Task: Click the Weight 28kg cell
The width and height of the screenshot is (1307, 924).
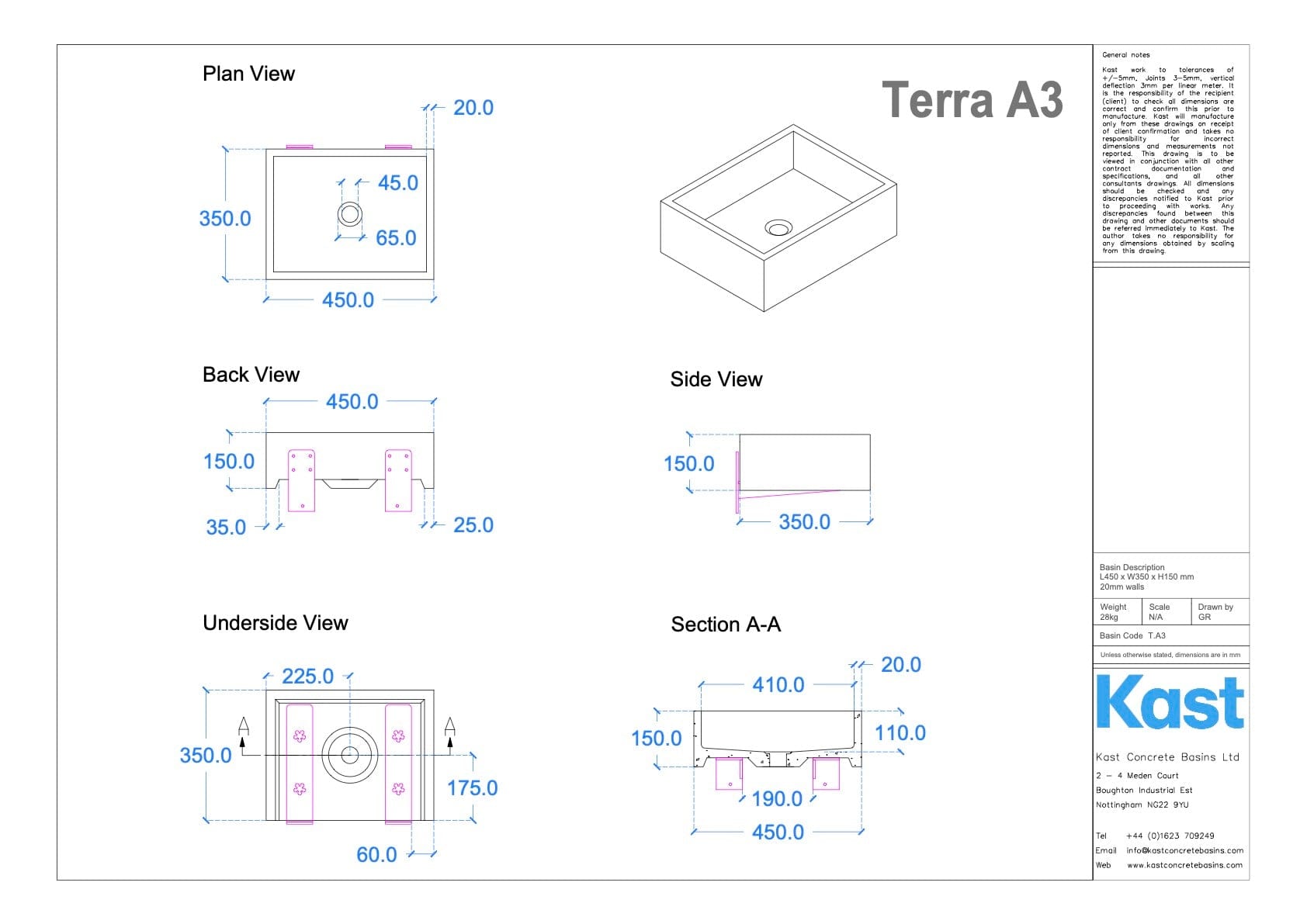Action: point(1114,612)
